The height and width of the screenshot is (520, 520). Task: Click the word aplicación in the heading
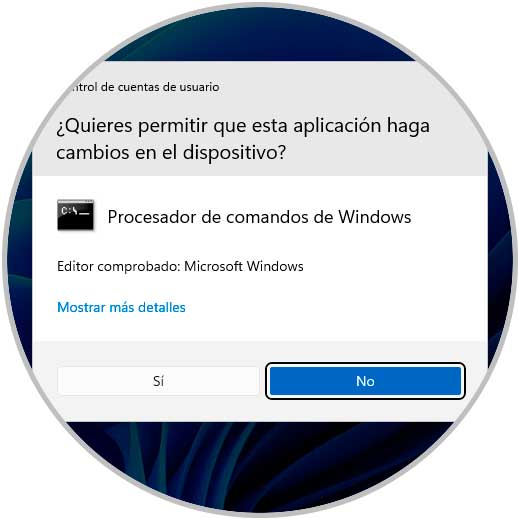[337, 127]
